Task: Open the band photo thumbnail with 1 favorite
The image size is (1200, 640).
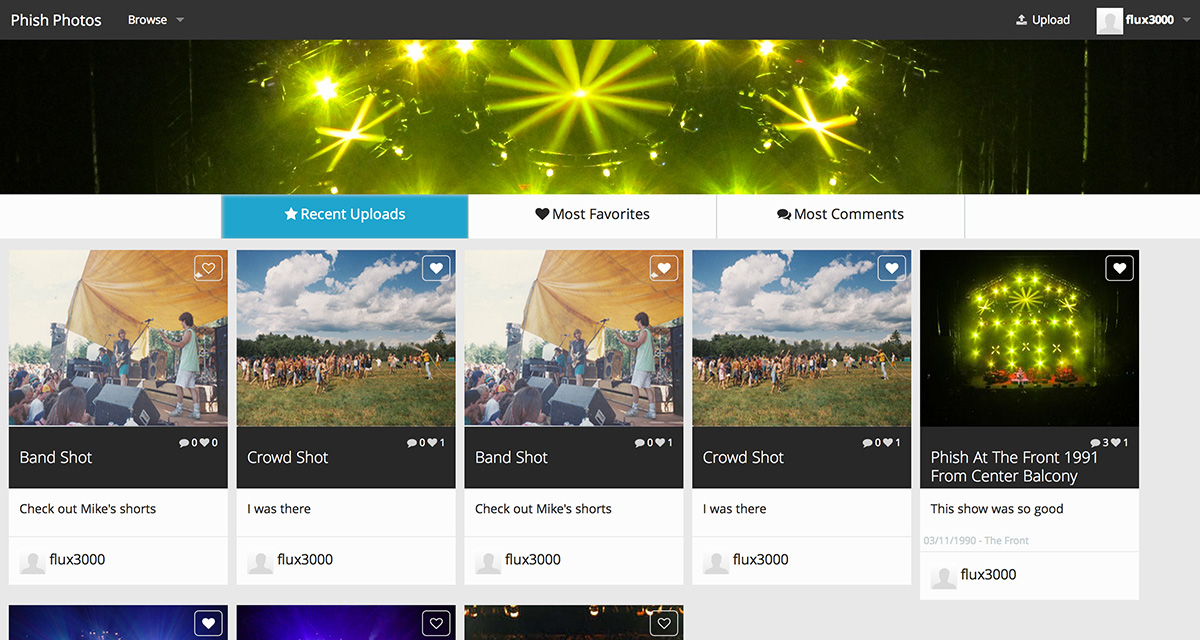Action: point(574,338)
